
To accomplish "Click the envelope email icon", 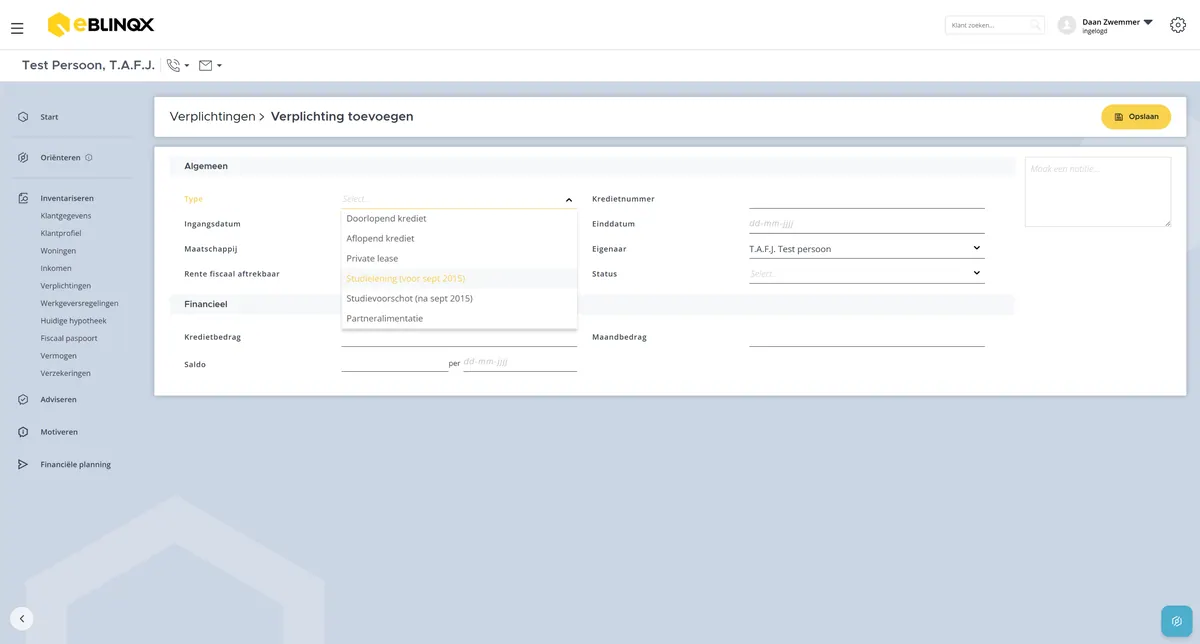I will pos(205,65).
